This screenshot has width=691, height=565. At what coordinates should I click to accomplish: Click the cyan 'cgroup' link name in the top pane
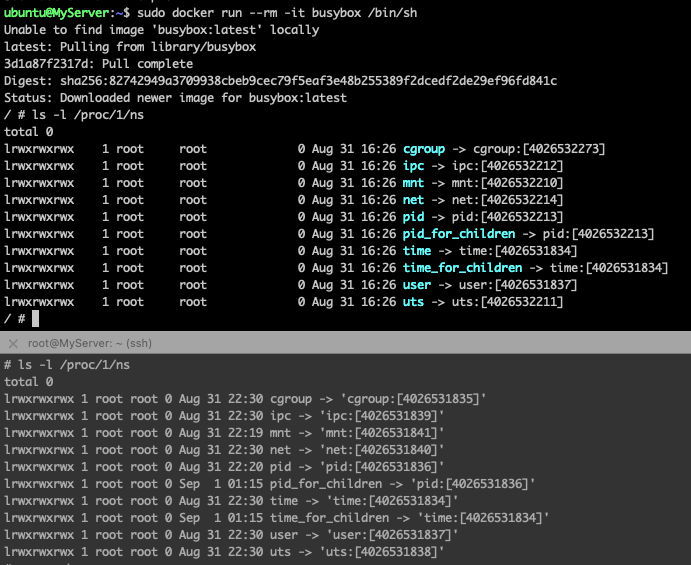424,149
